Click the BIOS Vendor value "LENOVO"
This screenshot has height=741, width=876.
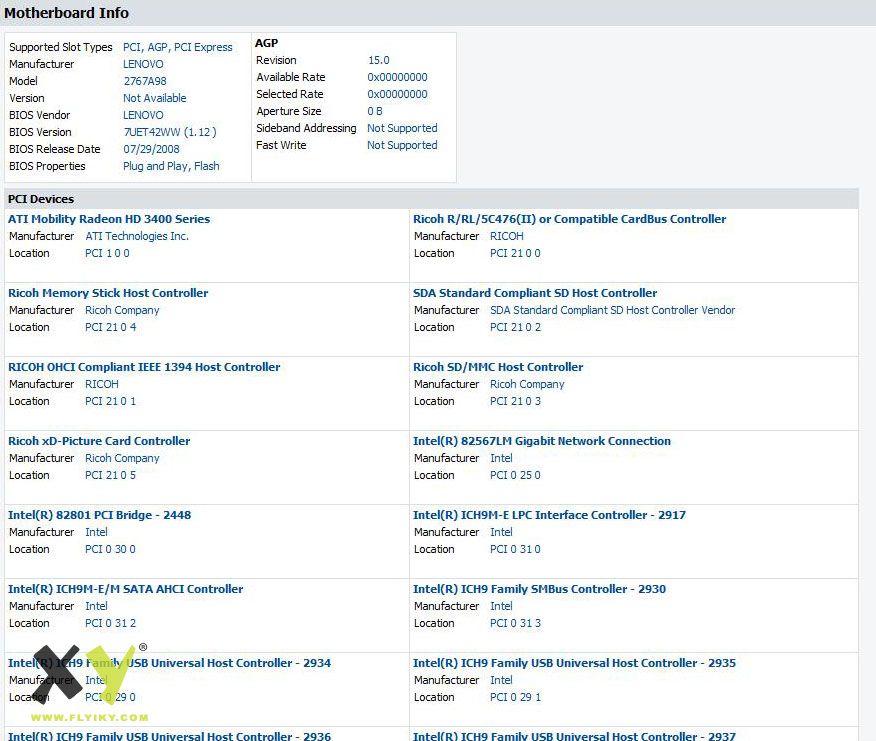143,115
